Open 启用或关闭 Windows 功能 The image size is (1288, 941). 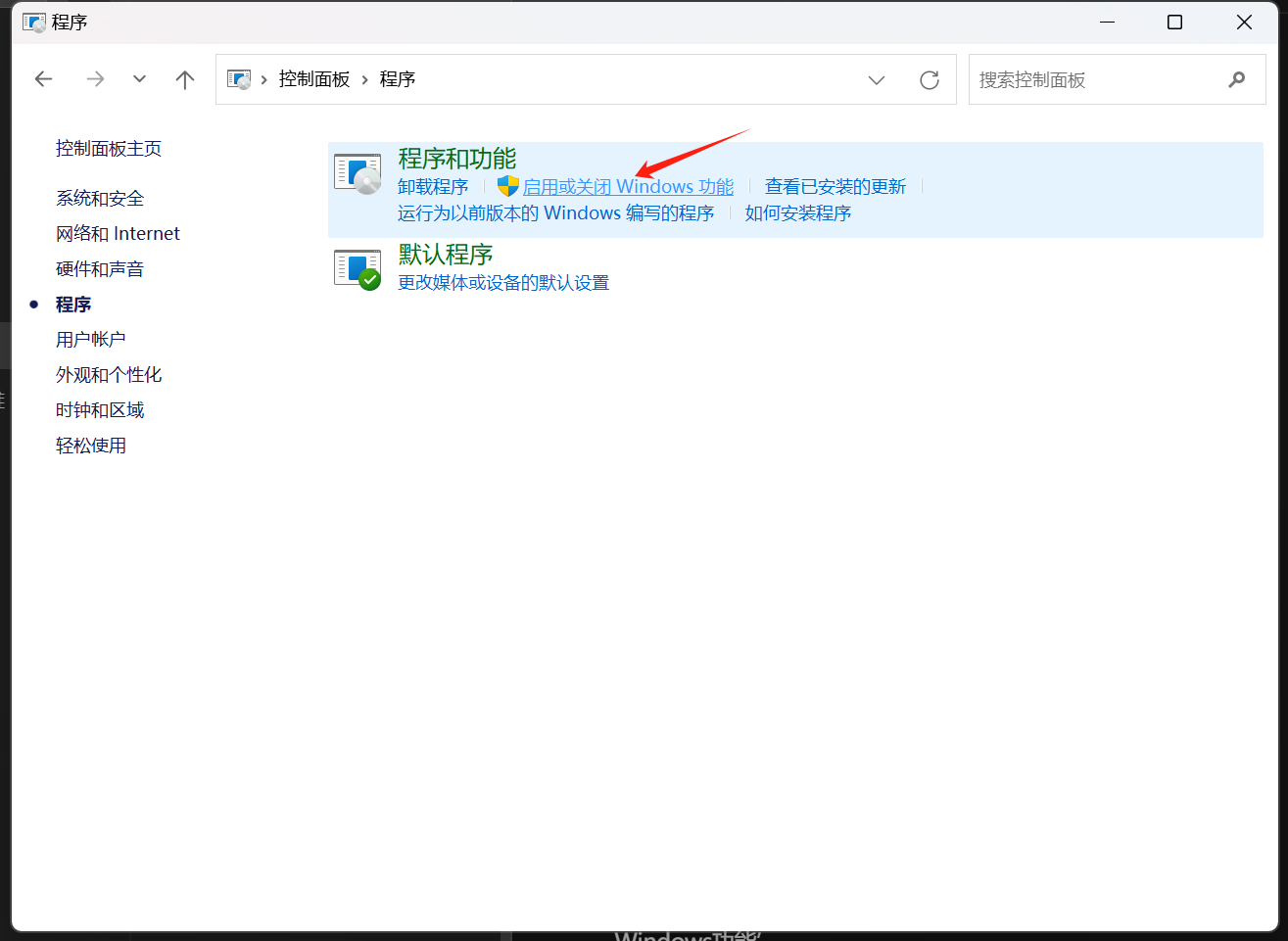pos(628,187)
